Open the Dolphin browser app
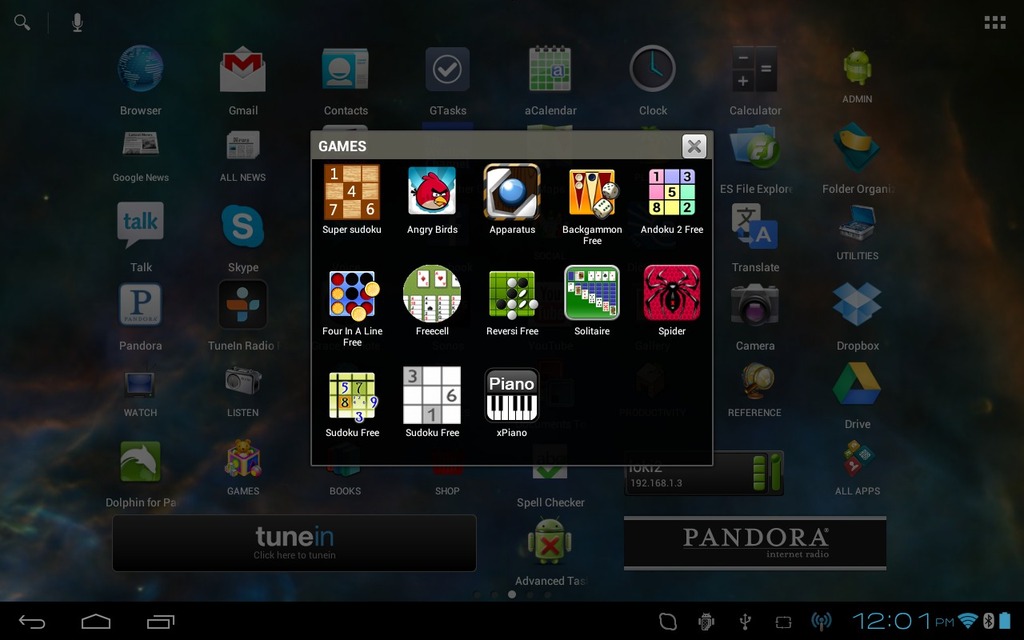1024x640 pixels. click(x=140, y=461)
